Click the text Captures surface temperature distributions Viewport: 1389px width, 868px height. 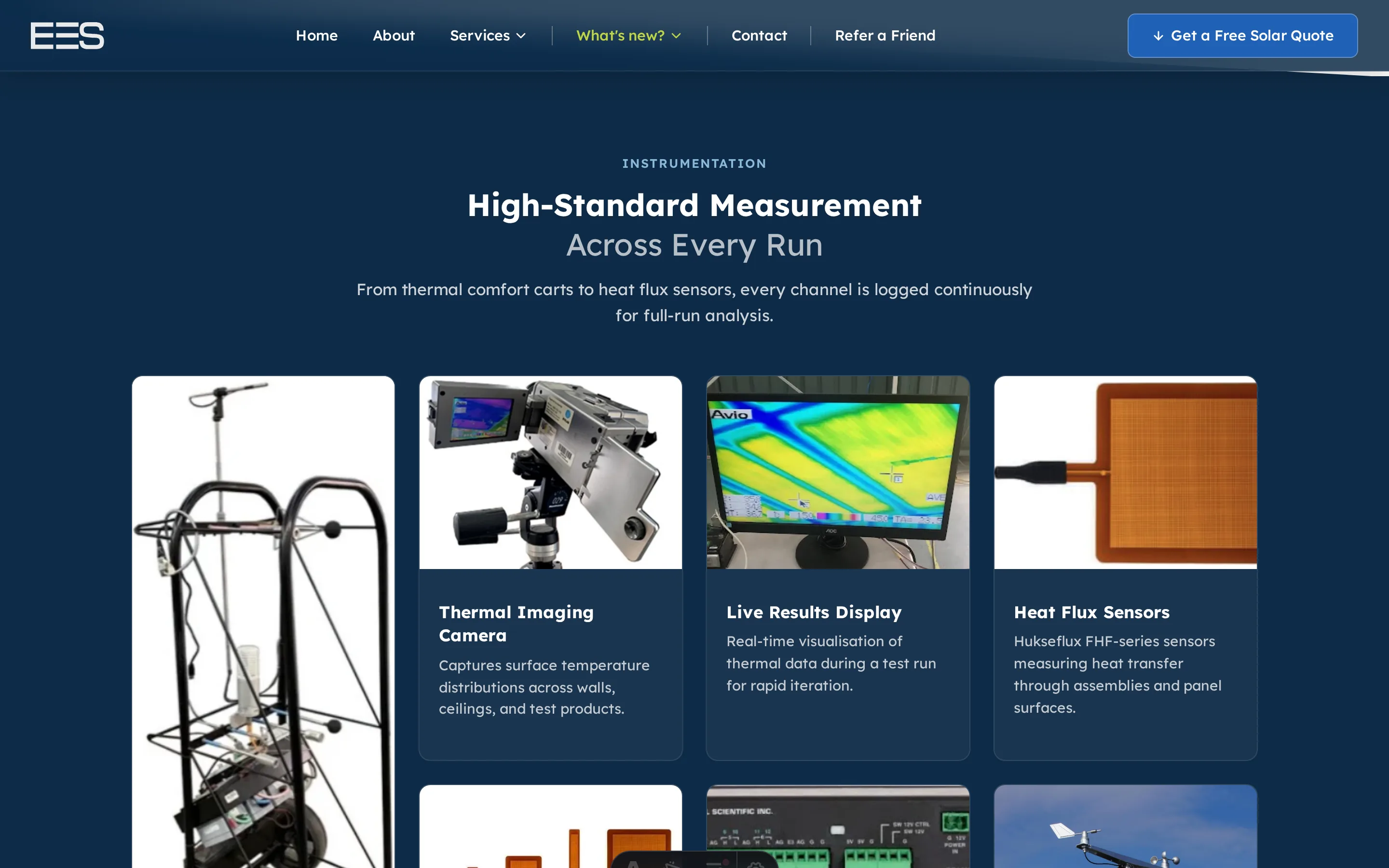coord(544,687)
